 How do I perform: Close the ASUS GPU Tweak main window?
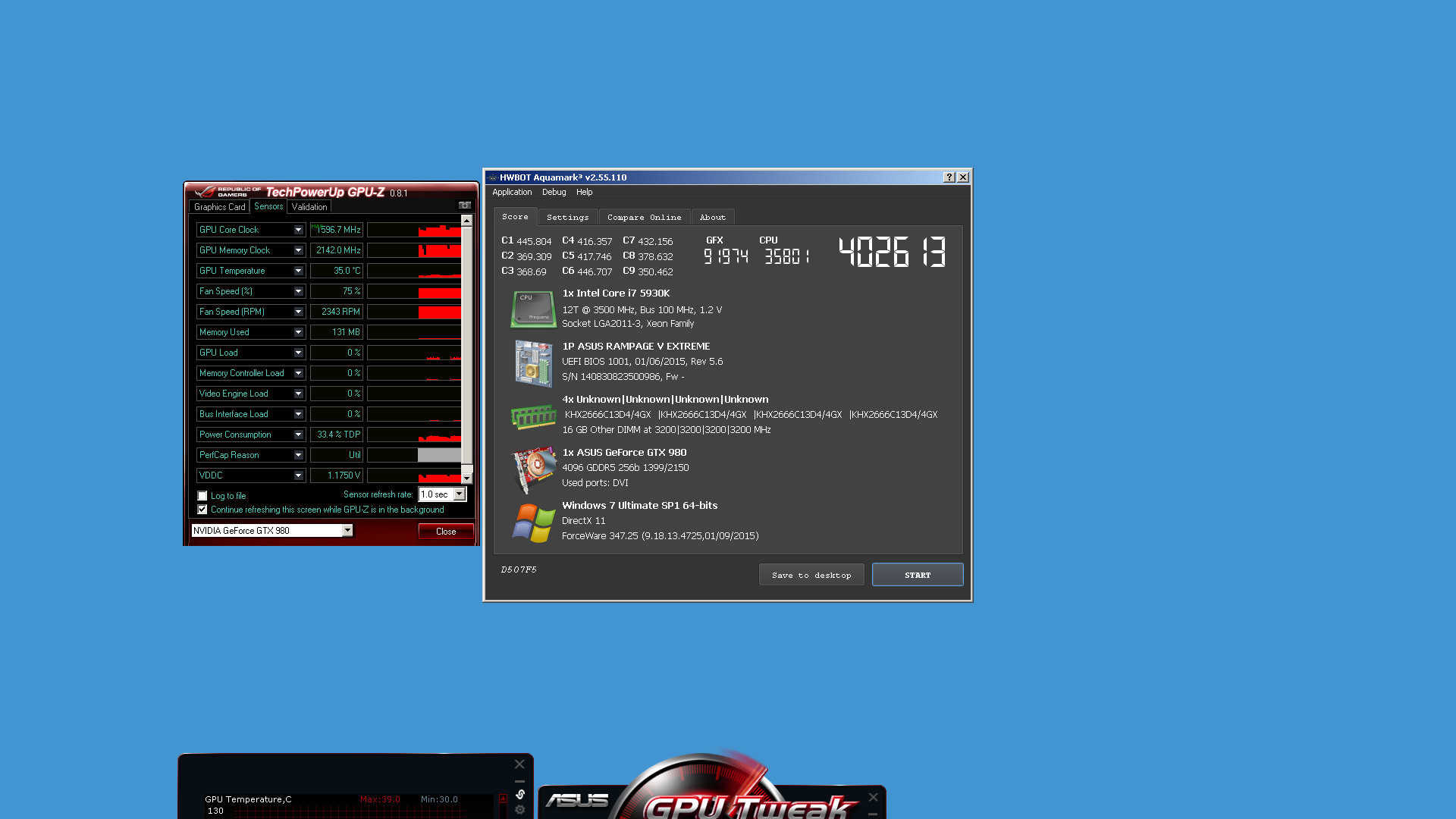coord(874,797)
